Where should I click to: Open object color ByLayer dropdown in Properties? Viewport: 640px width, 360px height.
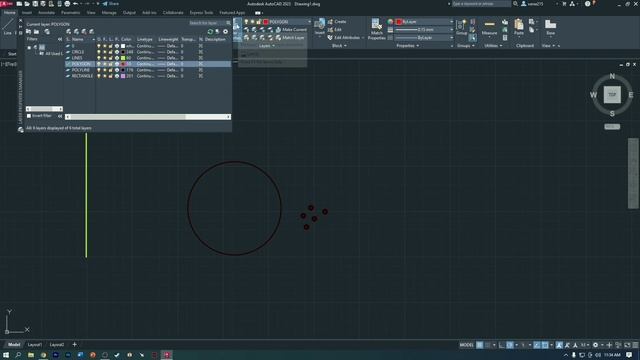(x=424, y=22)
